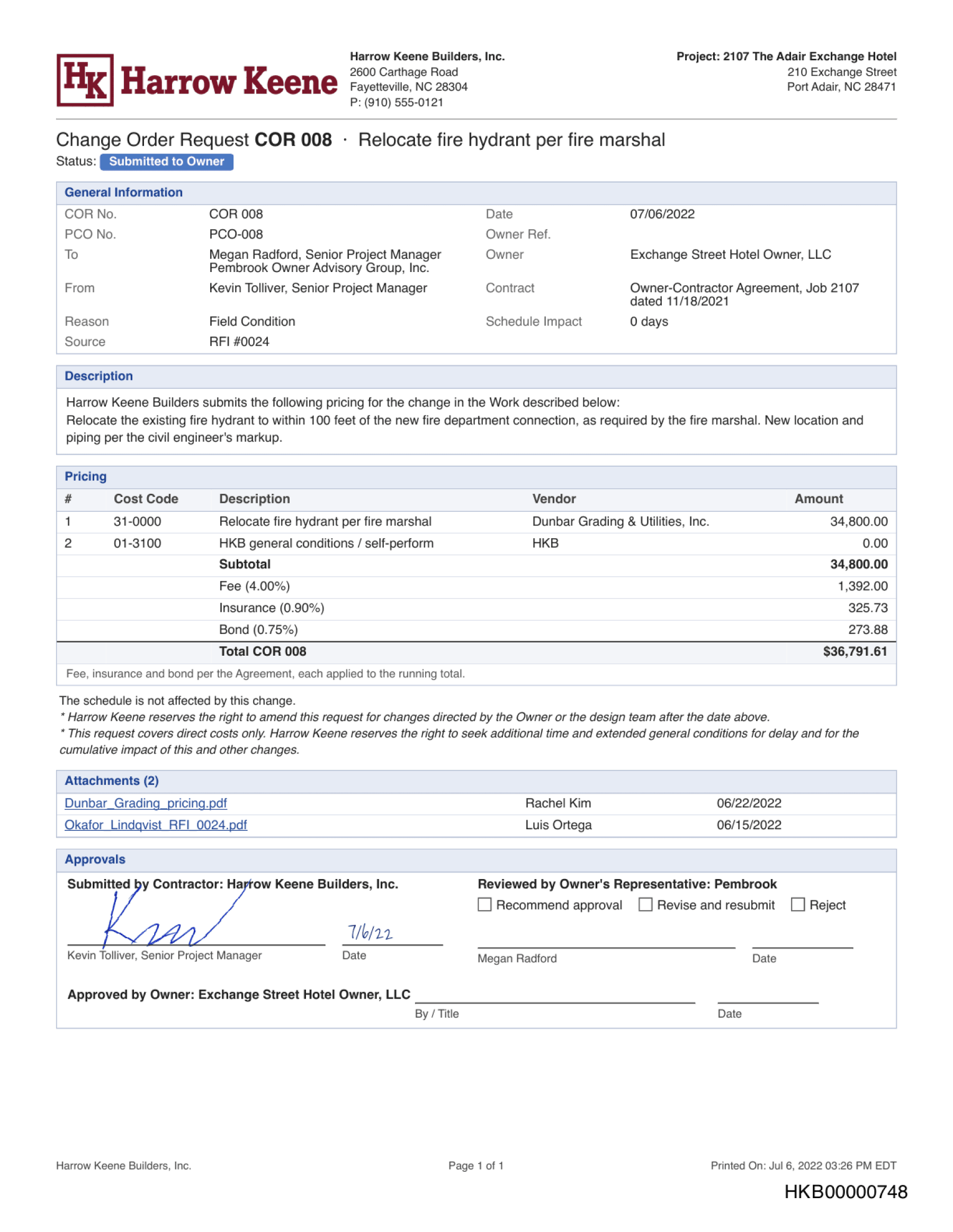Viewport: 953px width, 1232px height.
Task: Select the Attachments (2) section header
Action: (x=476, y=781)
